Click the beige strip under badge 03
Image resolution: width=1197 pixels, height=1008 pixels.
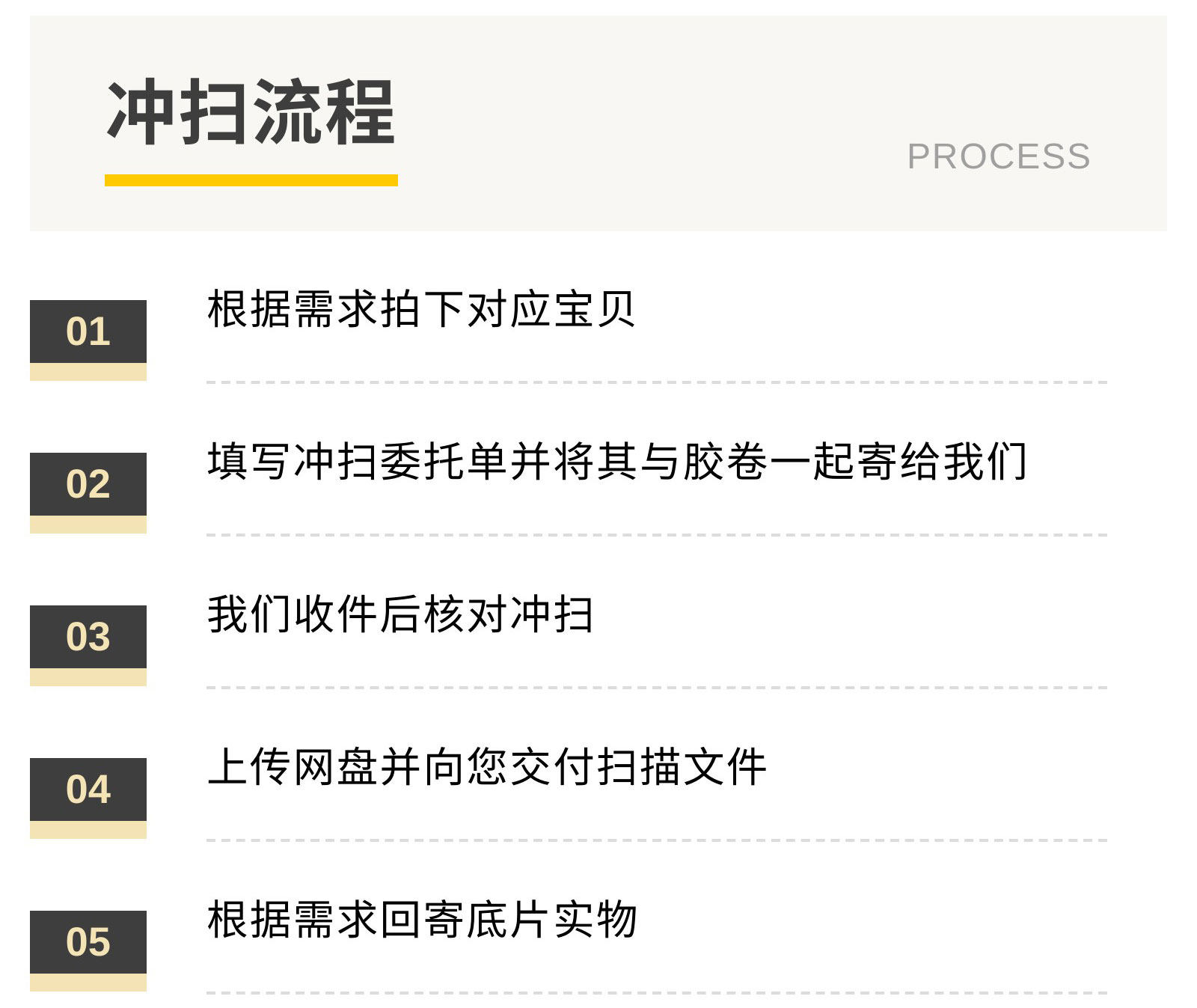point(88,677)
